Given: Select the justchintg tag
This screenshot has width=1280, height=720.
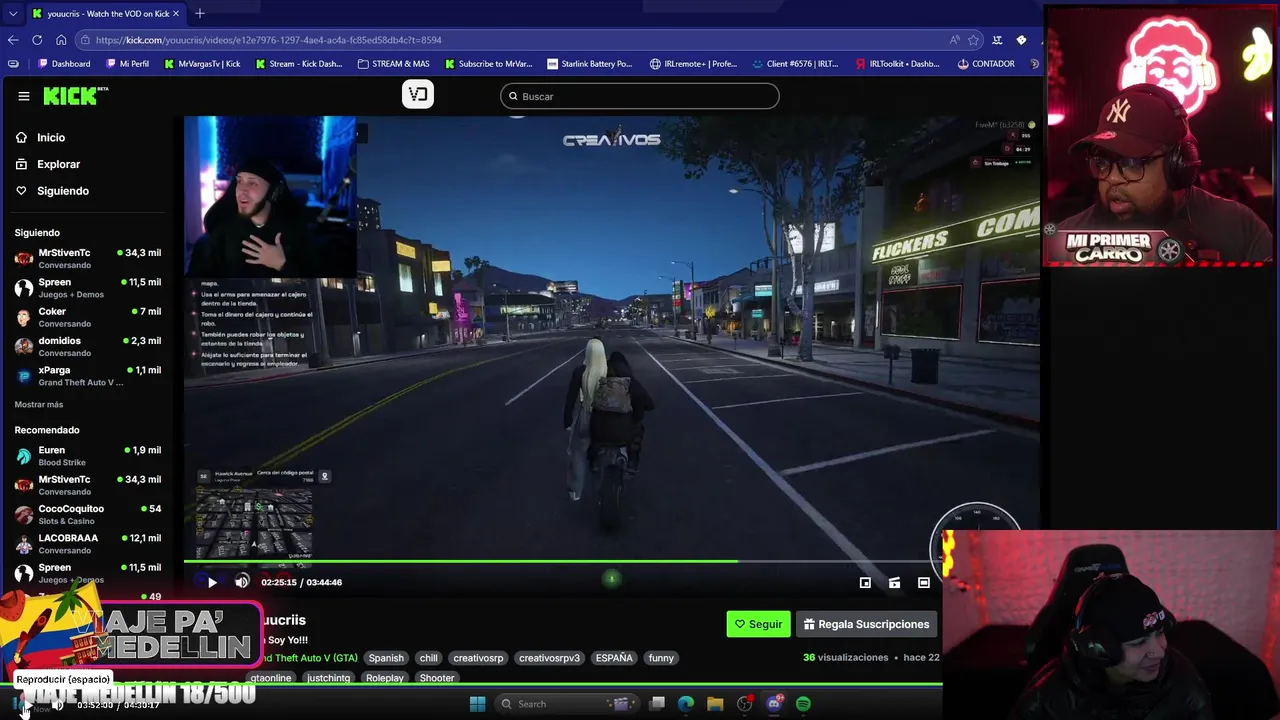Looking at the screenshot, I should pyautogui.click(x=329, y=678).
